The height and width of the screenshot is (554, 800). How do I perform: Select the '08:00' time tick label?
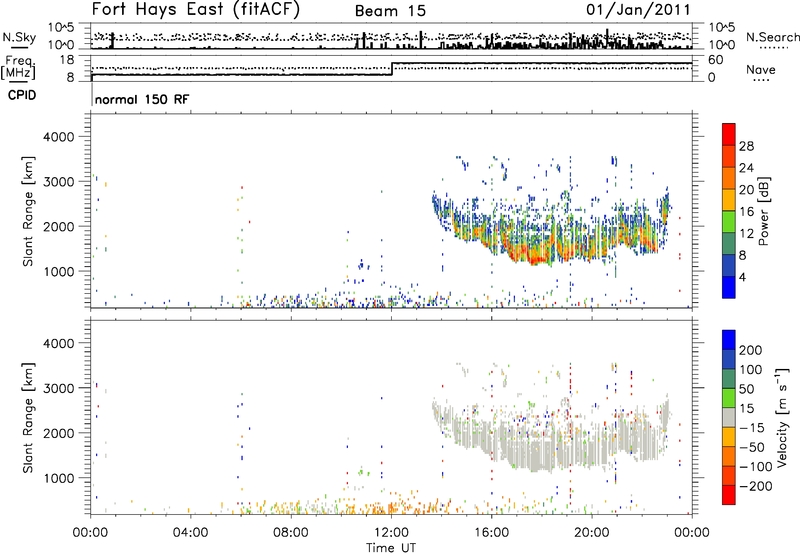pyautogui.click(x=290, y=533)
